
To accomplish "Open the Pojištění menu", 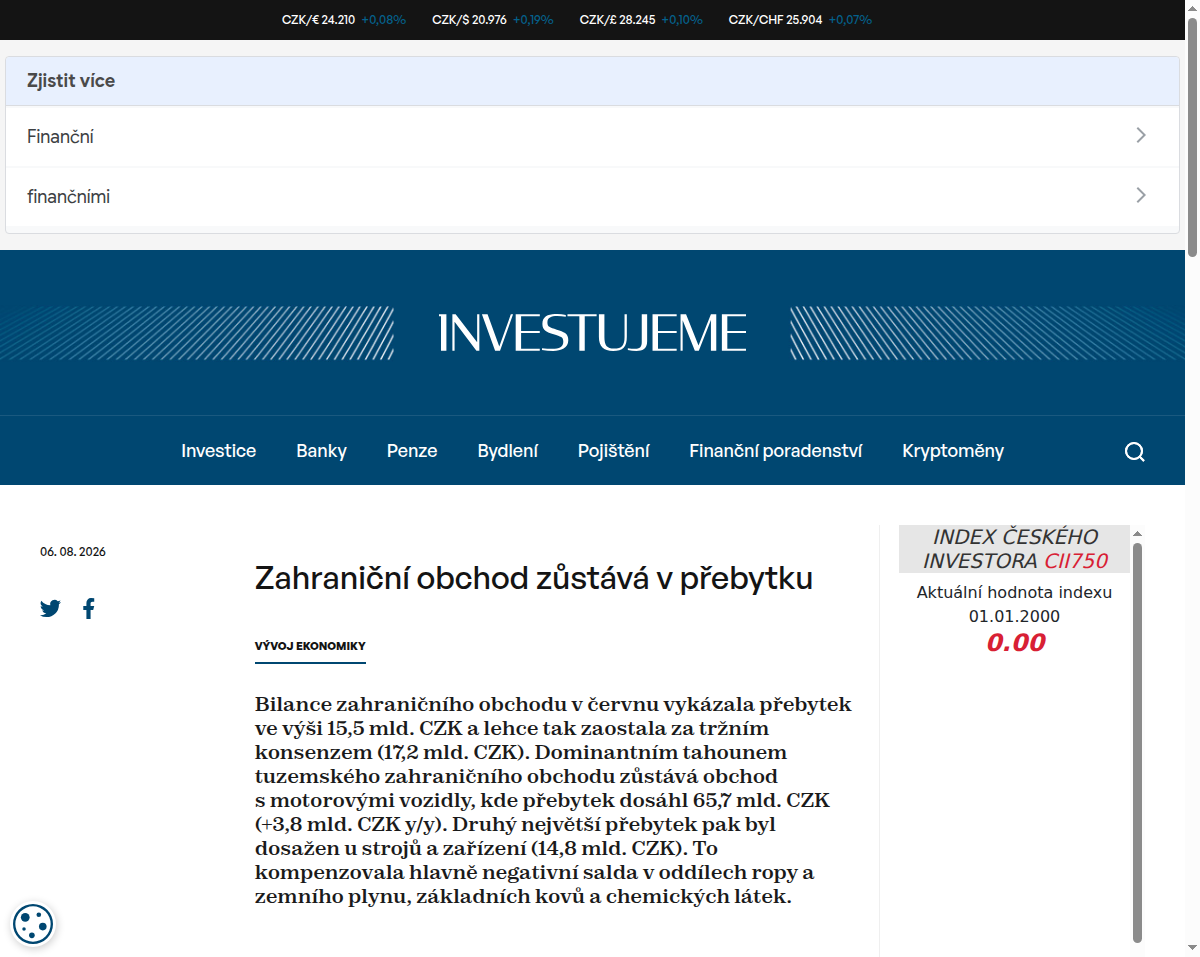I will 613,451.
